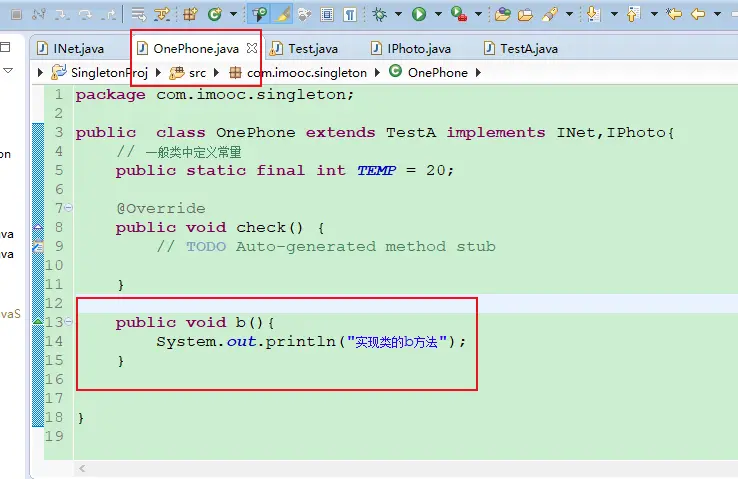Screen dimensions: 738x479
Task: Click the Open Task folder icon
Action: 525,15
